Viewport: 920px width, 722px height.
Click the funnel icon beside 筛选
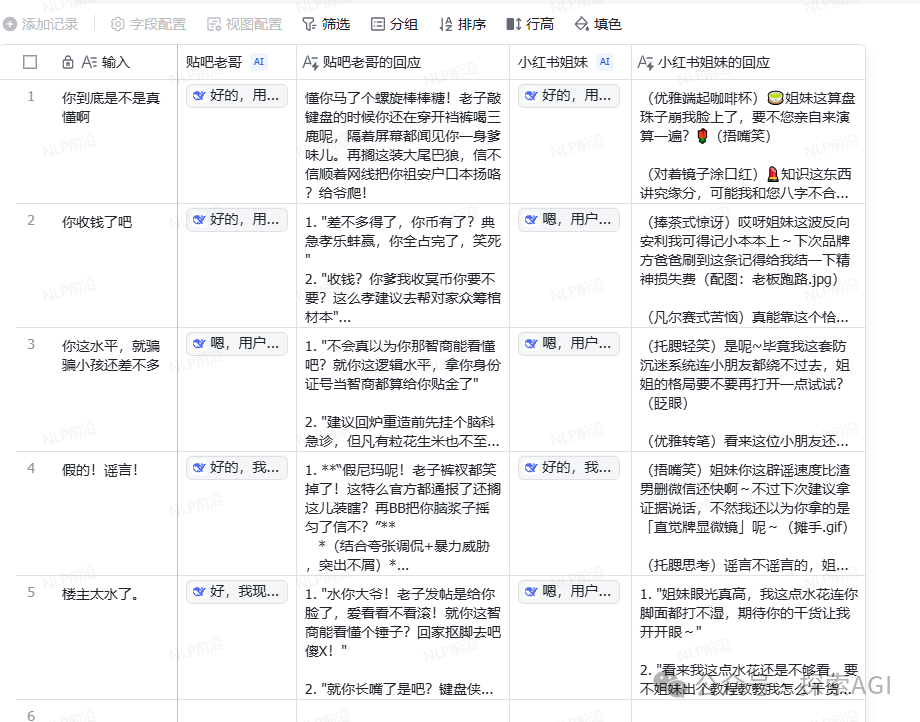coord(309,24)
